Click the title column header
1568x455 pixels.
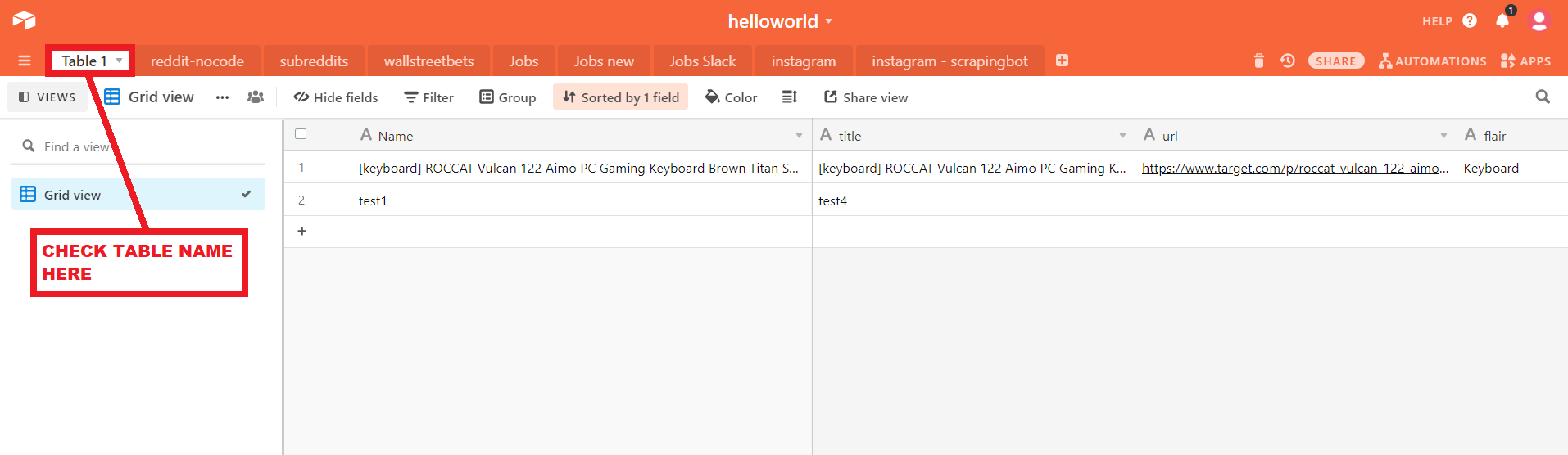[x=973, y=135]
